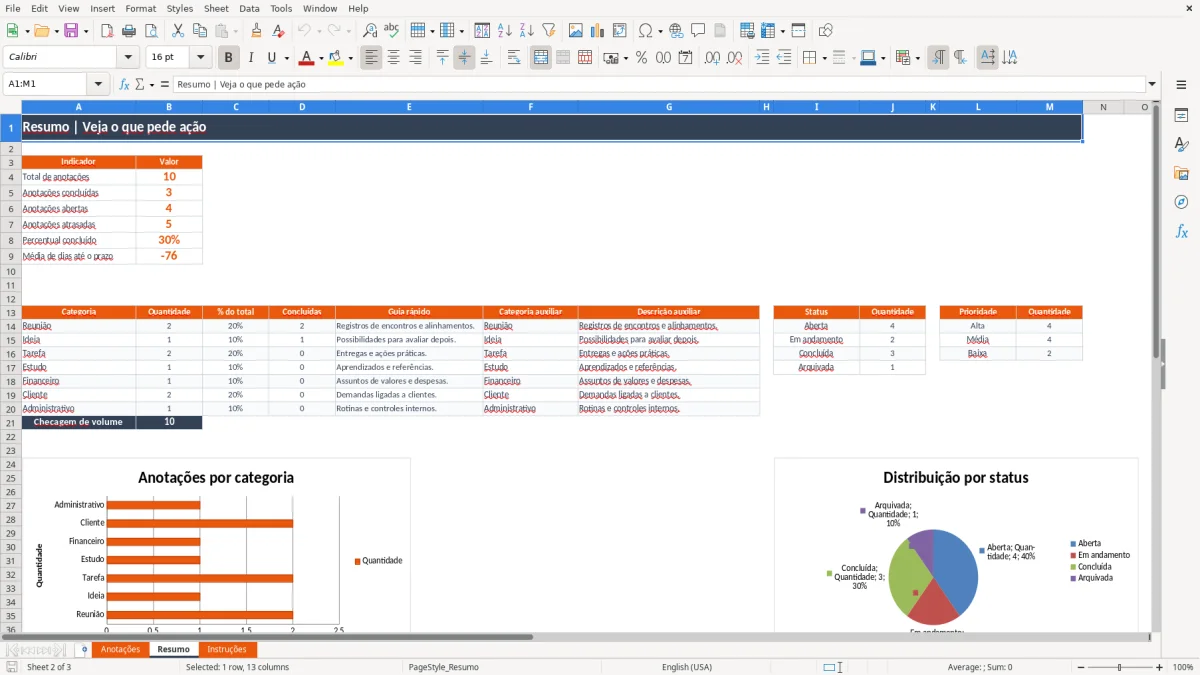The image size is (1200, 675).
Task: Export directly as PDF
Action: click(x=107, y=31)
